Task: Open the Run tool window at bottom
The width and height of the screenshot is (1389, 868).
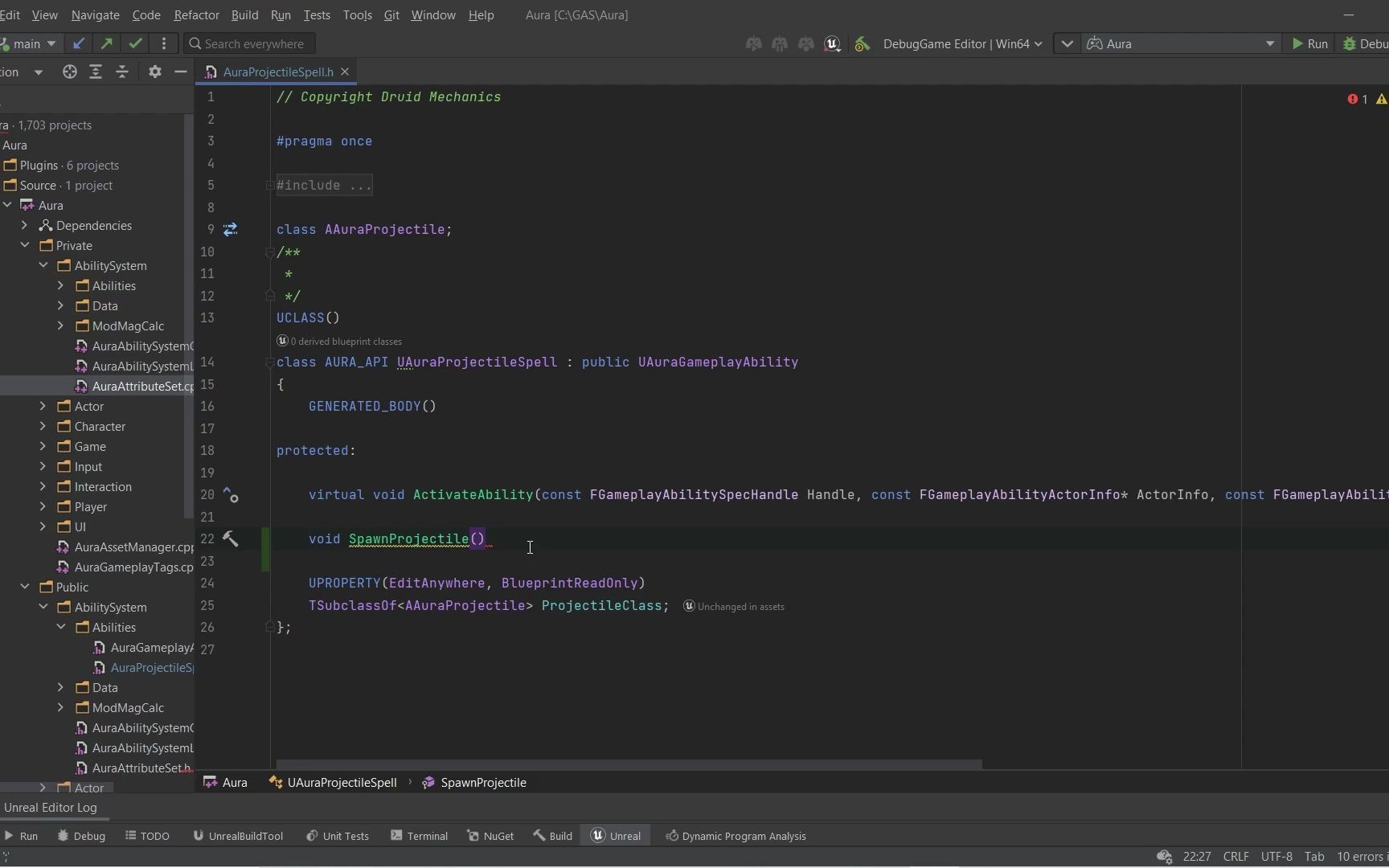Action: [22, 836]
